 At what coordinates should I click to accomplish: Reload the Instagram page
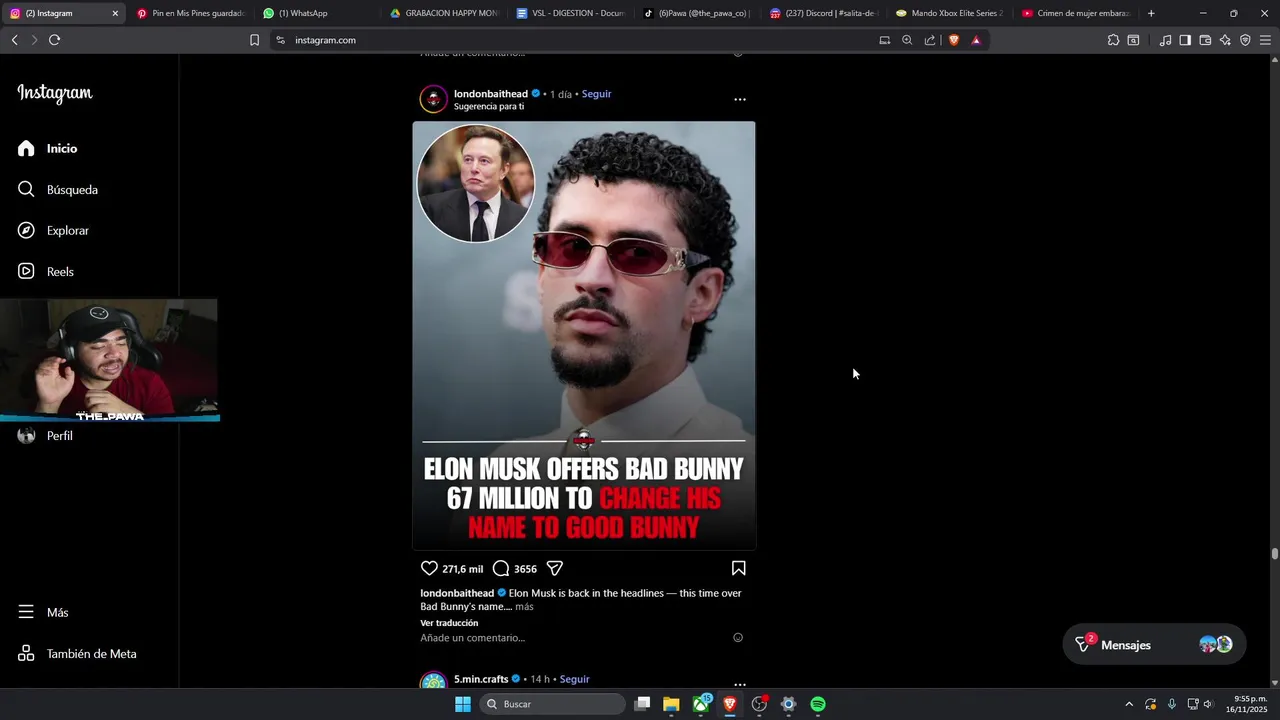click(54, 40)
